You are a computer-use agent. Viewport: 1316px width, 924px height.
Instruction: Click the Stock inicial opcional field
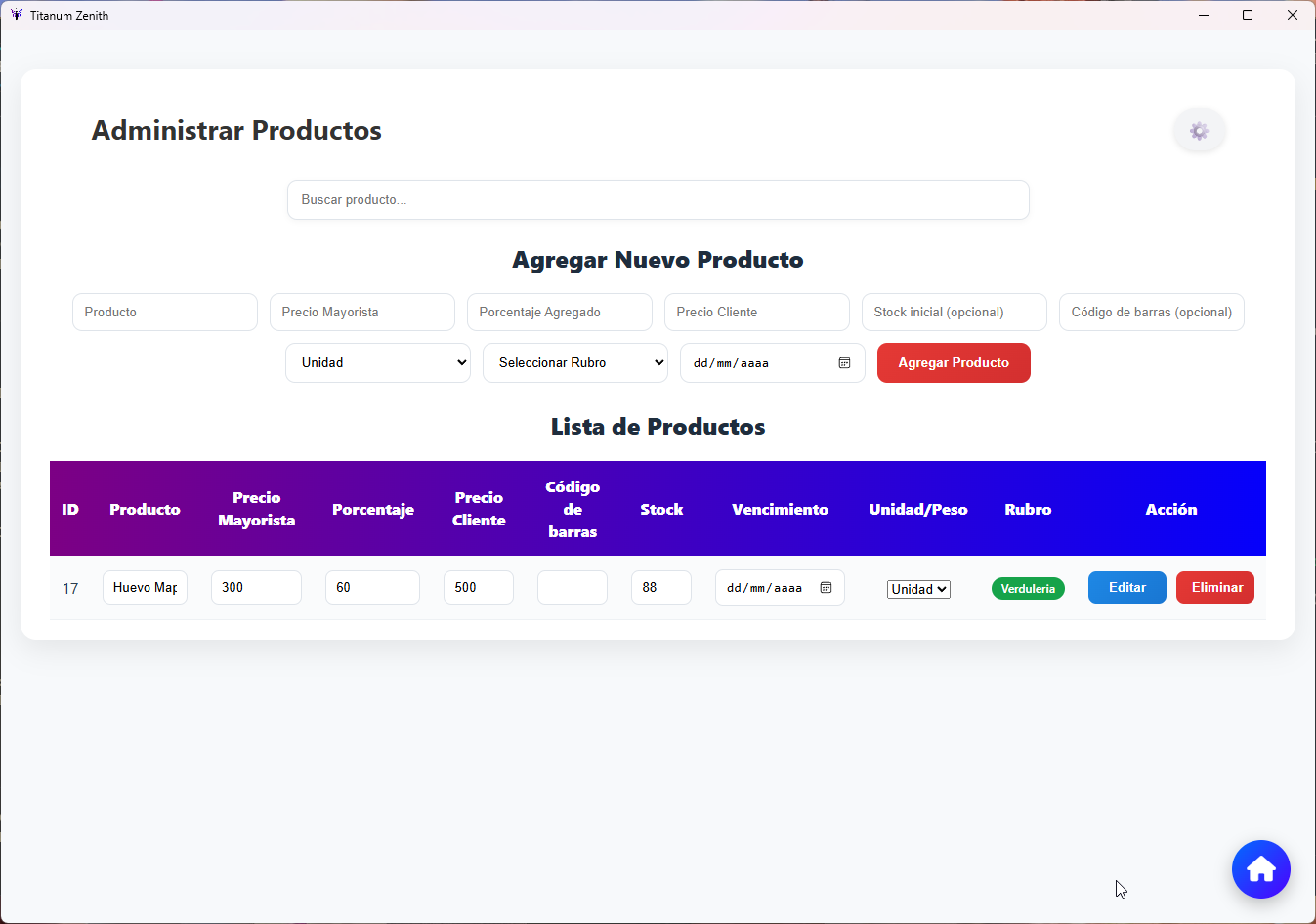coord(954,312)
